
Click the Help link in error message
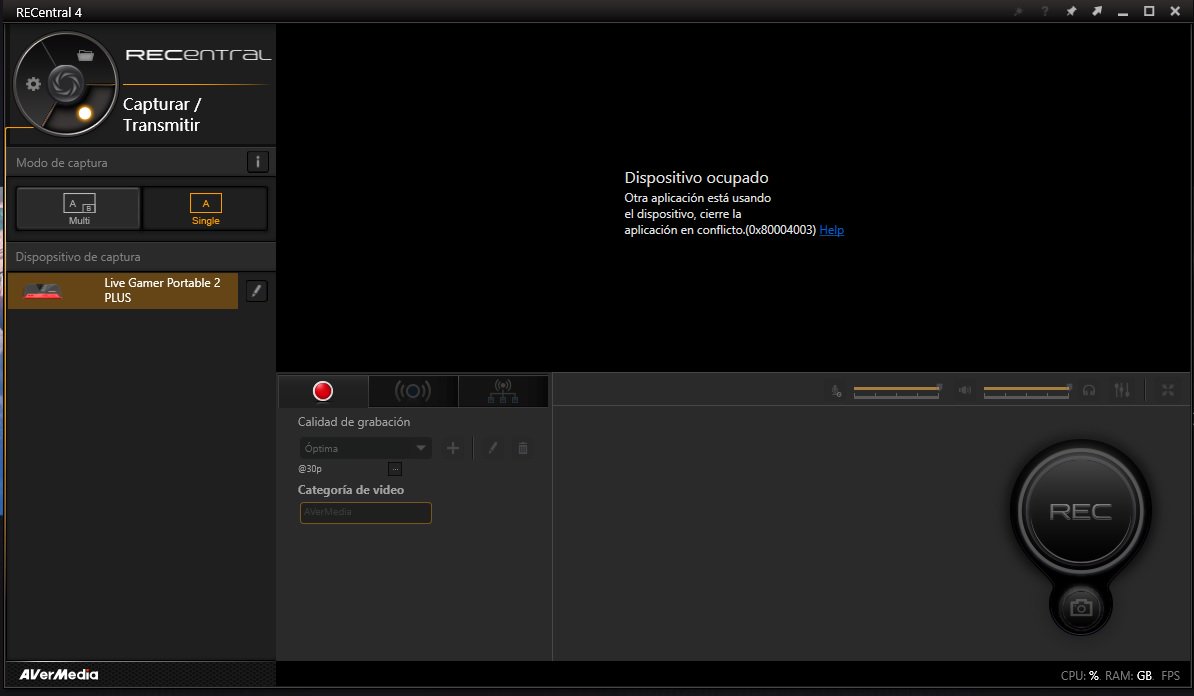832,230
